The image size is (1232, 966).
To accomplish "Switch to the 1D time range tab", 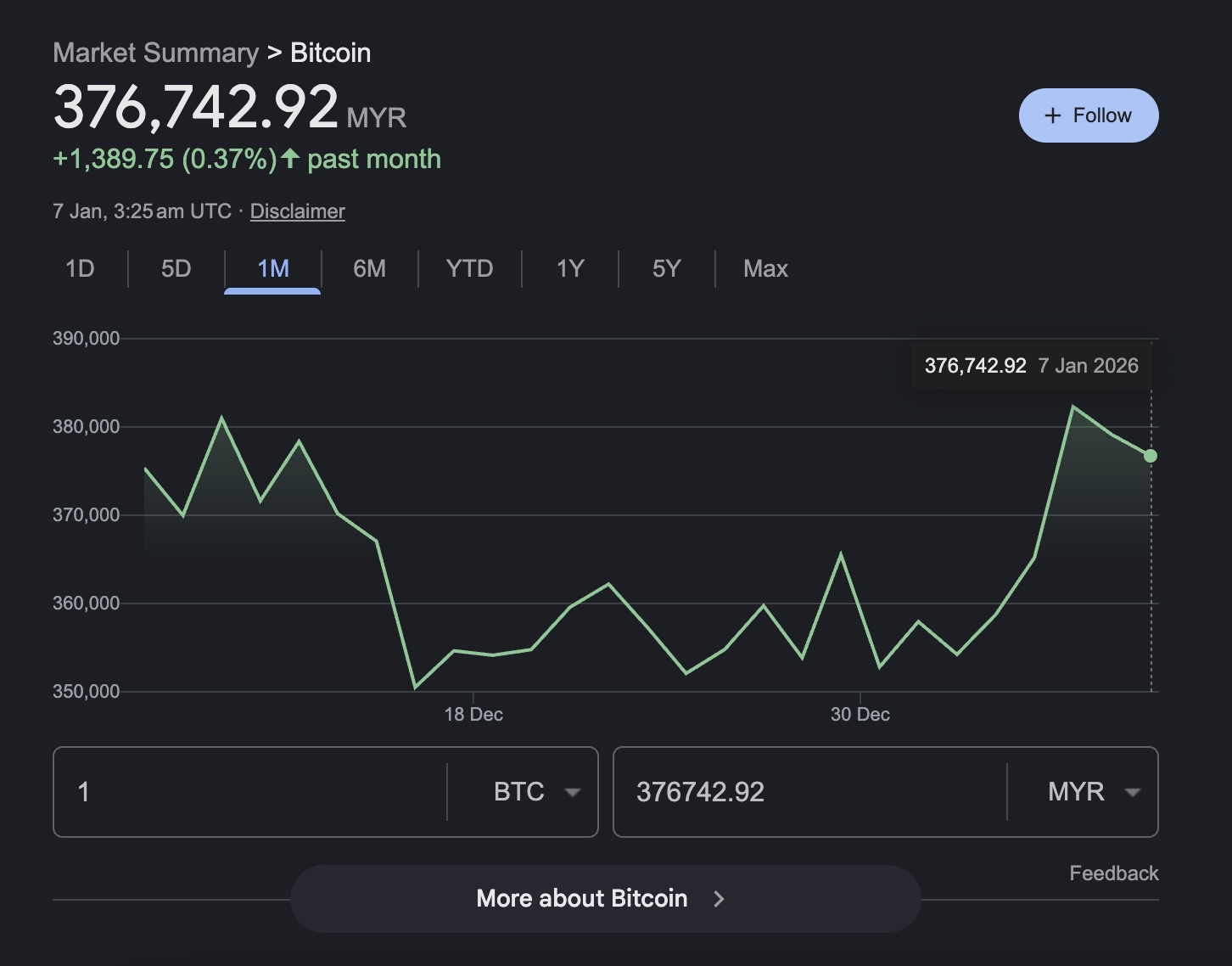I will (80, 269).
